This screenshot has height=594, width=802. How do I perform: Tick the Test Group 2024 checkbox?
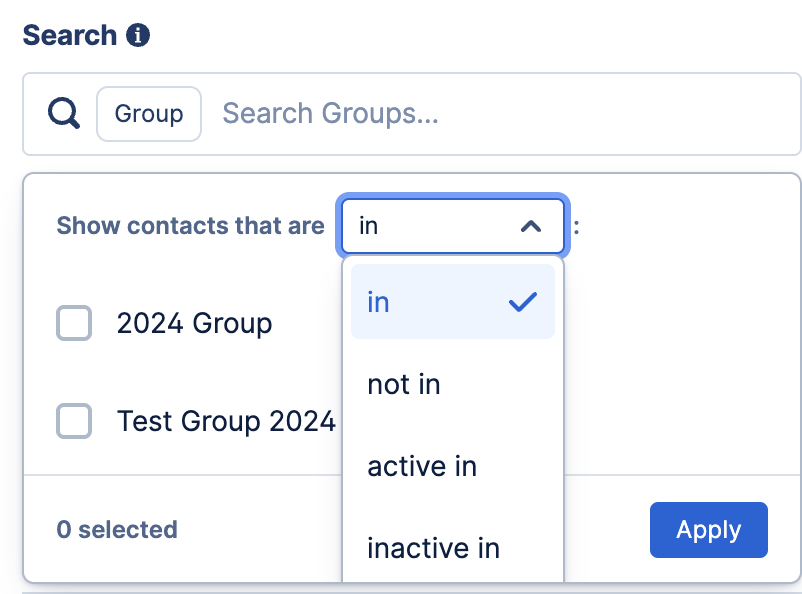(x=74, y=421)
